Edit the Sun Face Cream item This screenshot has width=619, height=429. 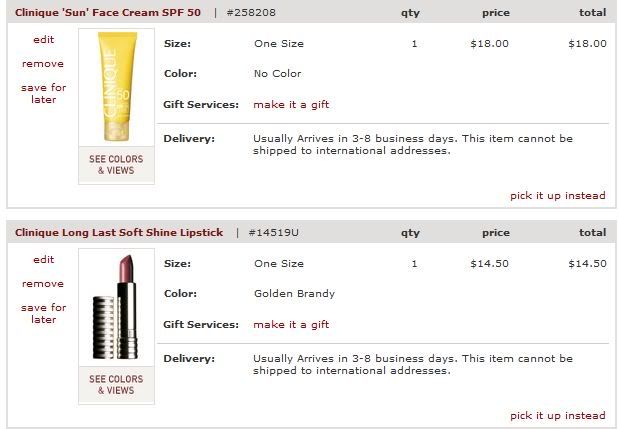point(43,40)
